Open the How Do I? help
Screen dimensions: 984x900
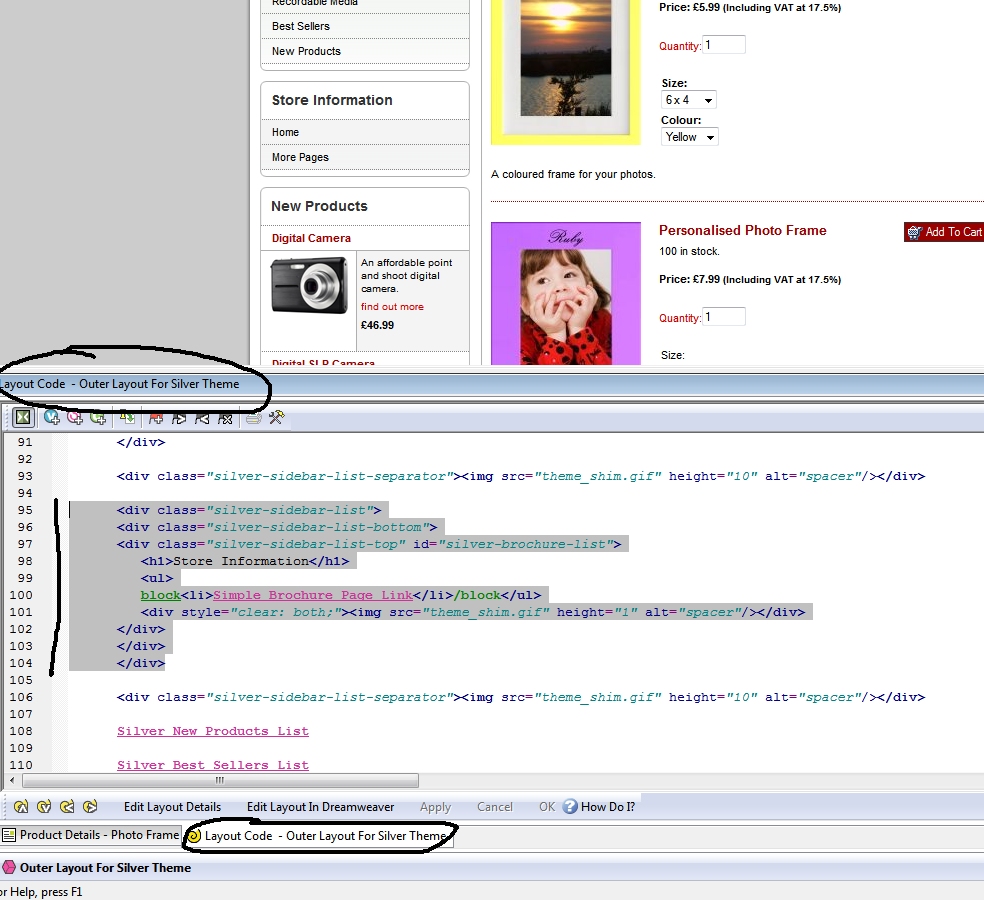coord(599,807)
